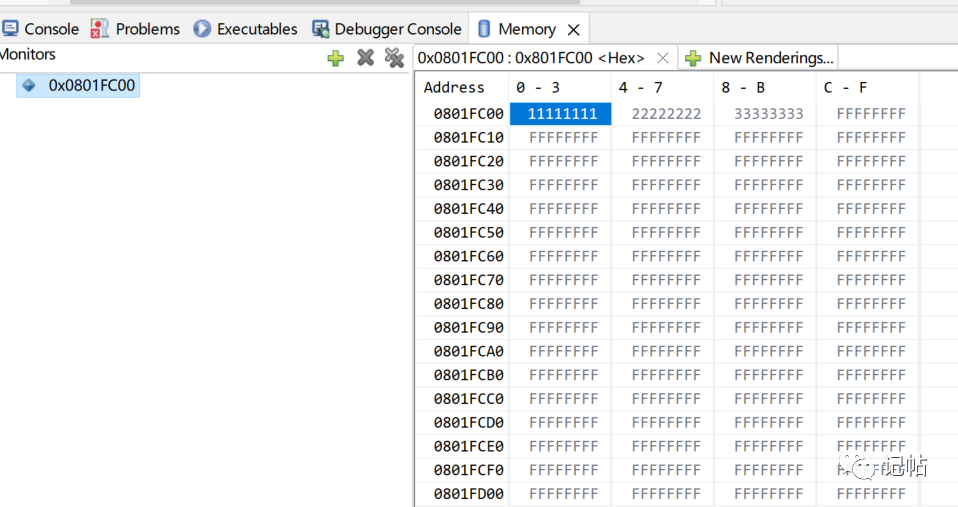Image resolution: width=958 pixels, height=507 pixels.
Task: Close the Memory view tab
Action: coord(573,29)
